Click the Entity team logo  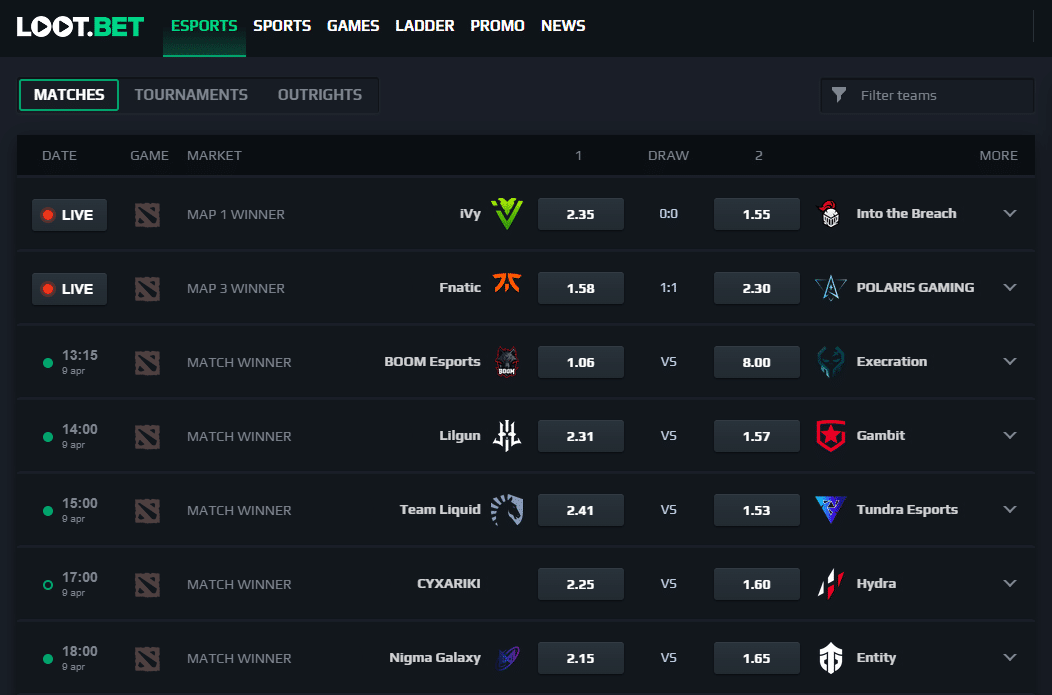point(831,657)
